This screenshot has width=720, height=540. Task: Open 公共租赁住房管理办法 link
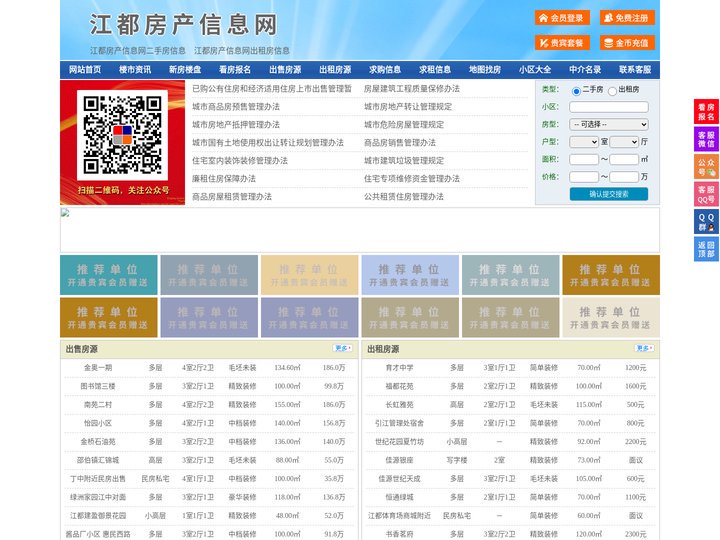(x=404, y=197)
